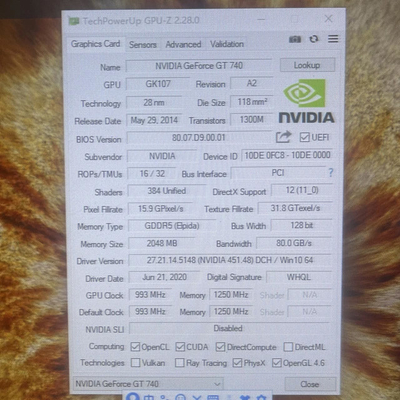Open the Advanced tab
Image resolution: width=400 pixels, height=400 pixels.
[x=183, y=44]
